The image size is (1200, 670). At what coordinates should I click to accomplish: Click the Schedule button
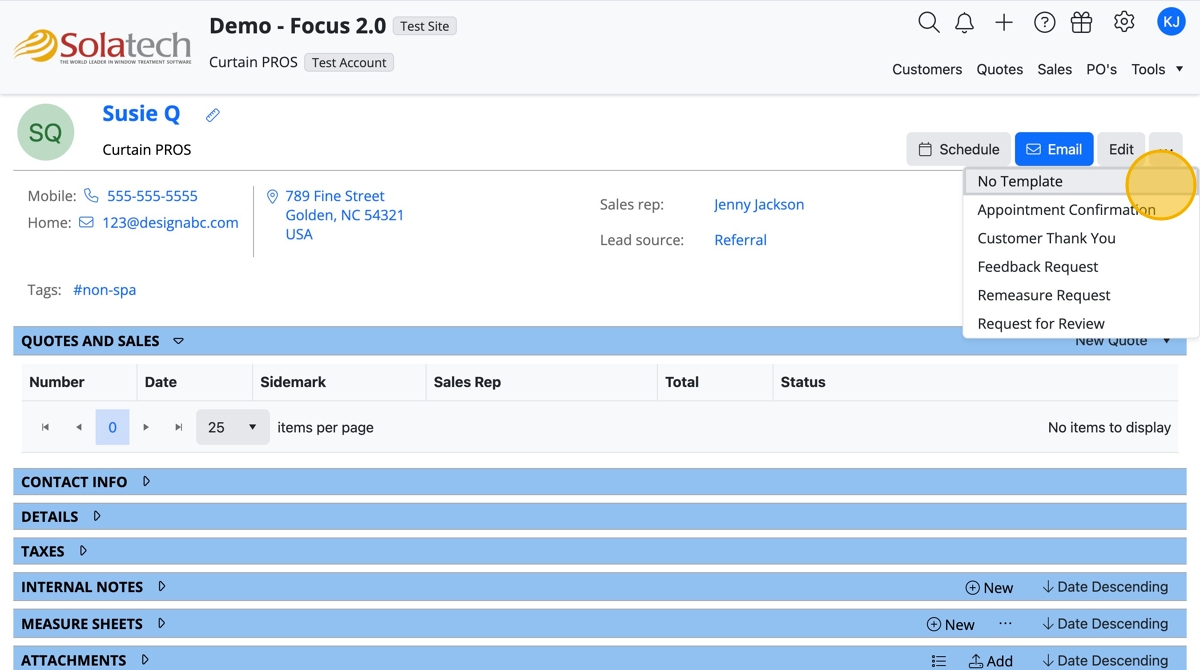[x=958, y=149]
